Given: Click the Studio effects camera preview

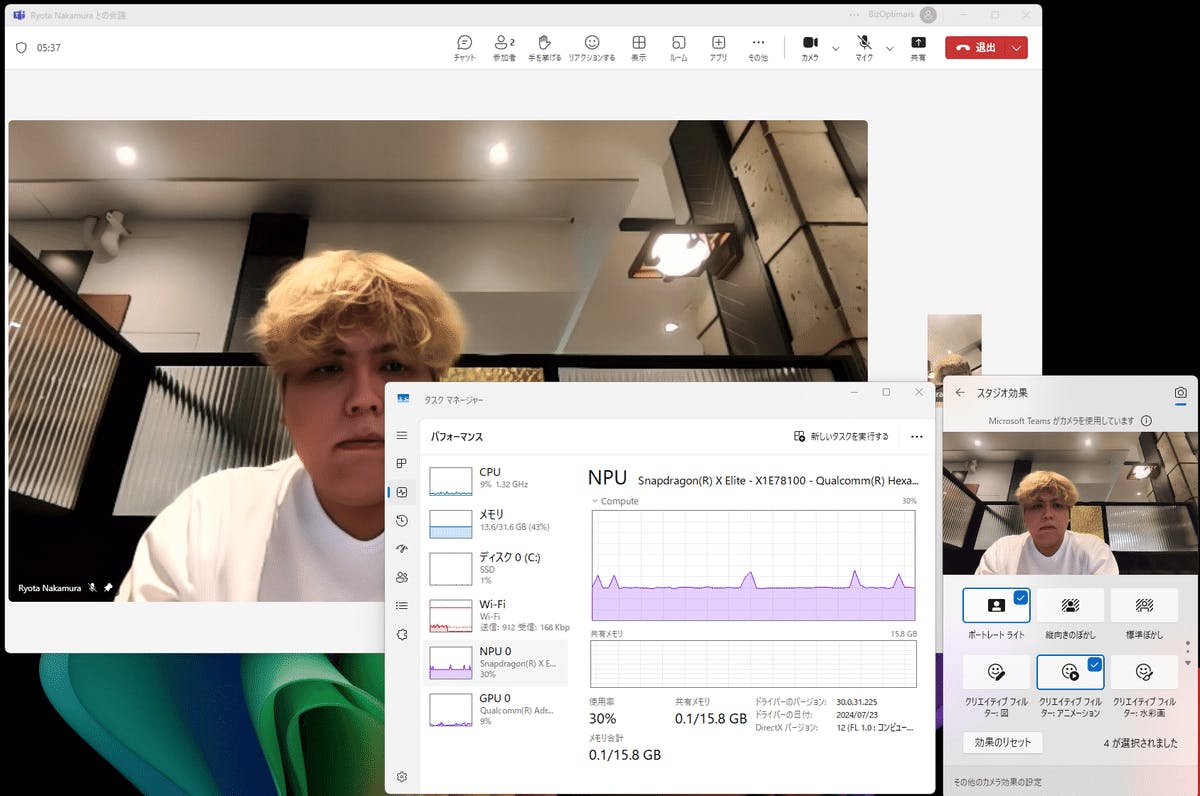Looking at the screenshot, I should coord(1070,504).
